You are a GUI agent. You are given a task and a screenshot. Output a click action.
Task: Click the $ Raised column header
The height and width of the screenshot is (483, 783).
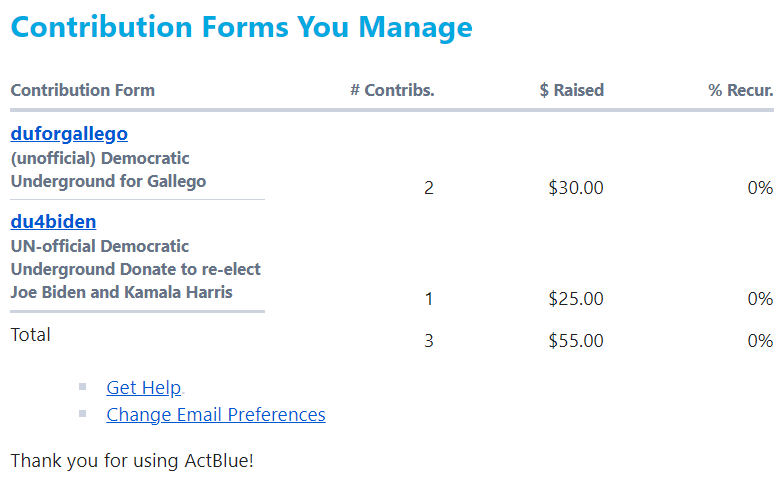point(572,90)
